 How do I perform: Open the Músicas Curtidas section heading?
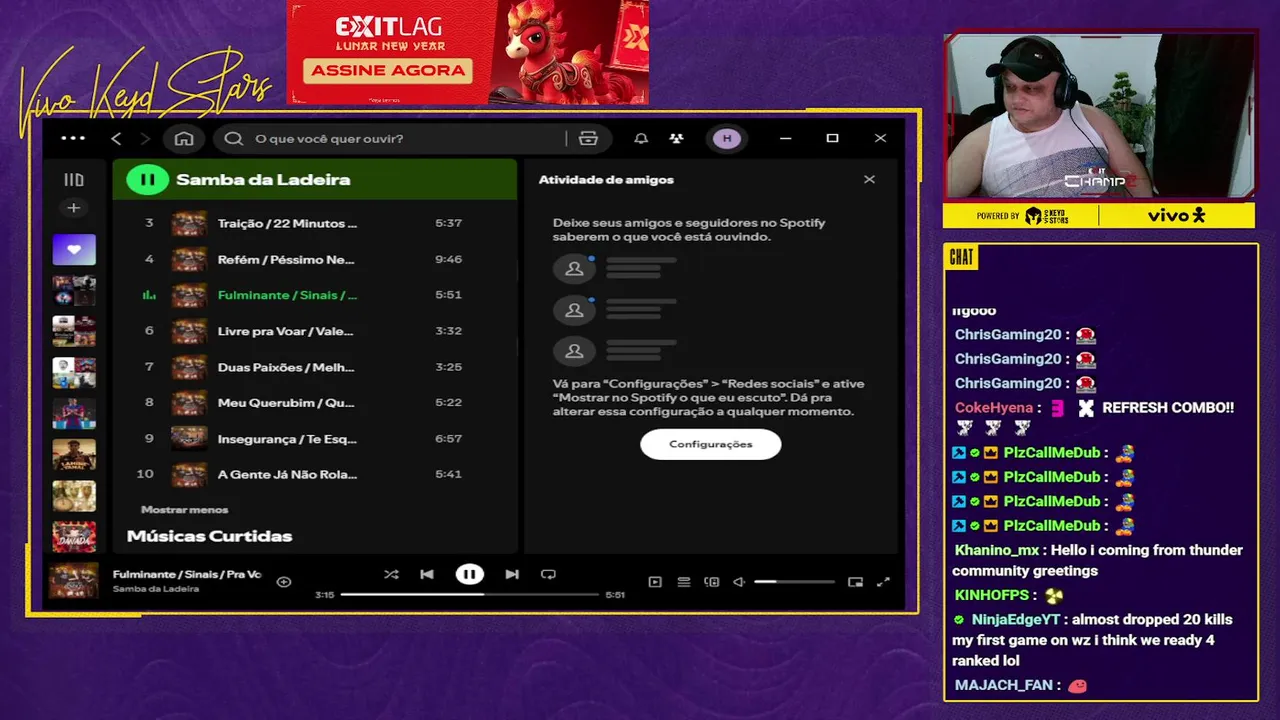(x=210, y=536)
